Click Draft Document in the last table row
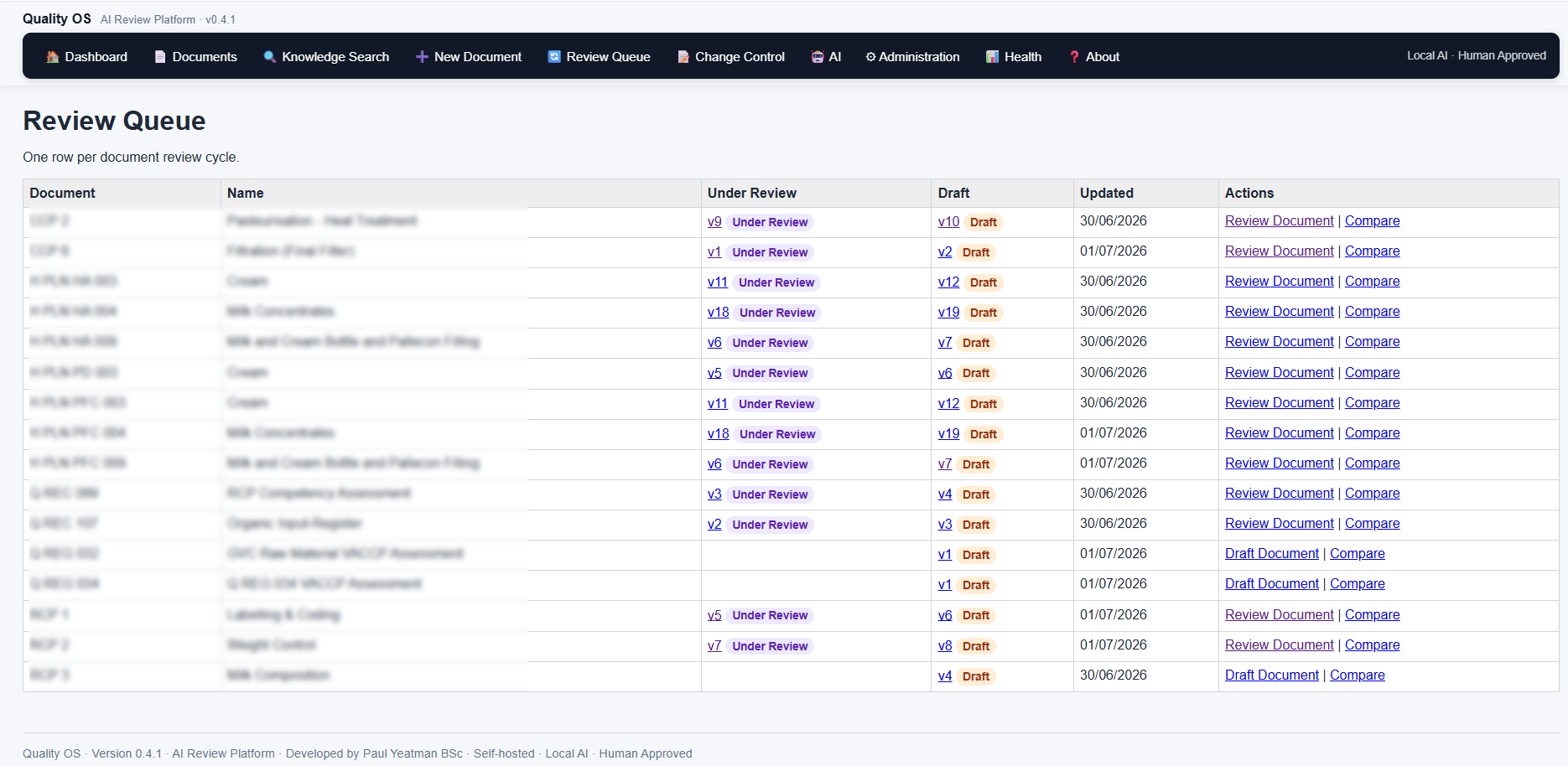This screenshot has width=1568, height=766. click(1271, 675)
